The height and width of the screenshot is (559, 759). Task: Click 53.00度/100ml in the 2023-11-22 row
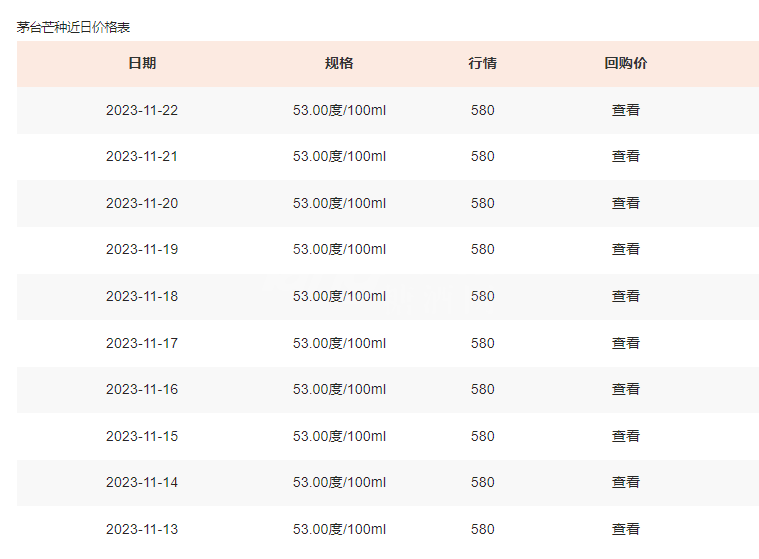(339, 110)
